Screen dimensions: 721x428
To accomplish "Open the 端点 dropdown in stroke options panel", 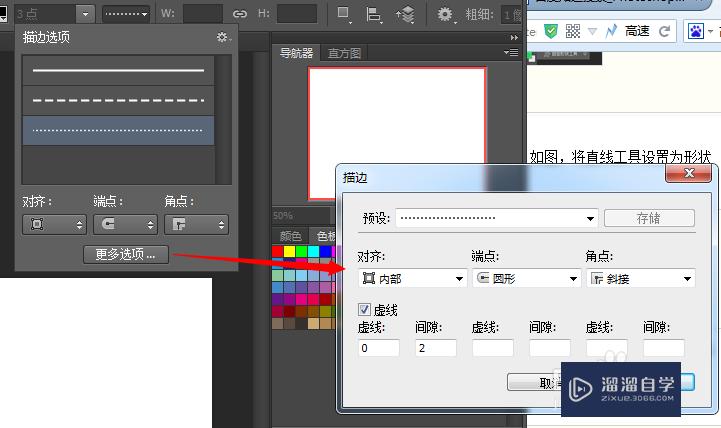I will 125,225.
